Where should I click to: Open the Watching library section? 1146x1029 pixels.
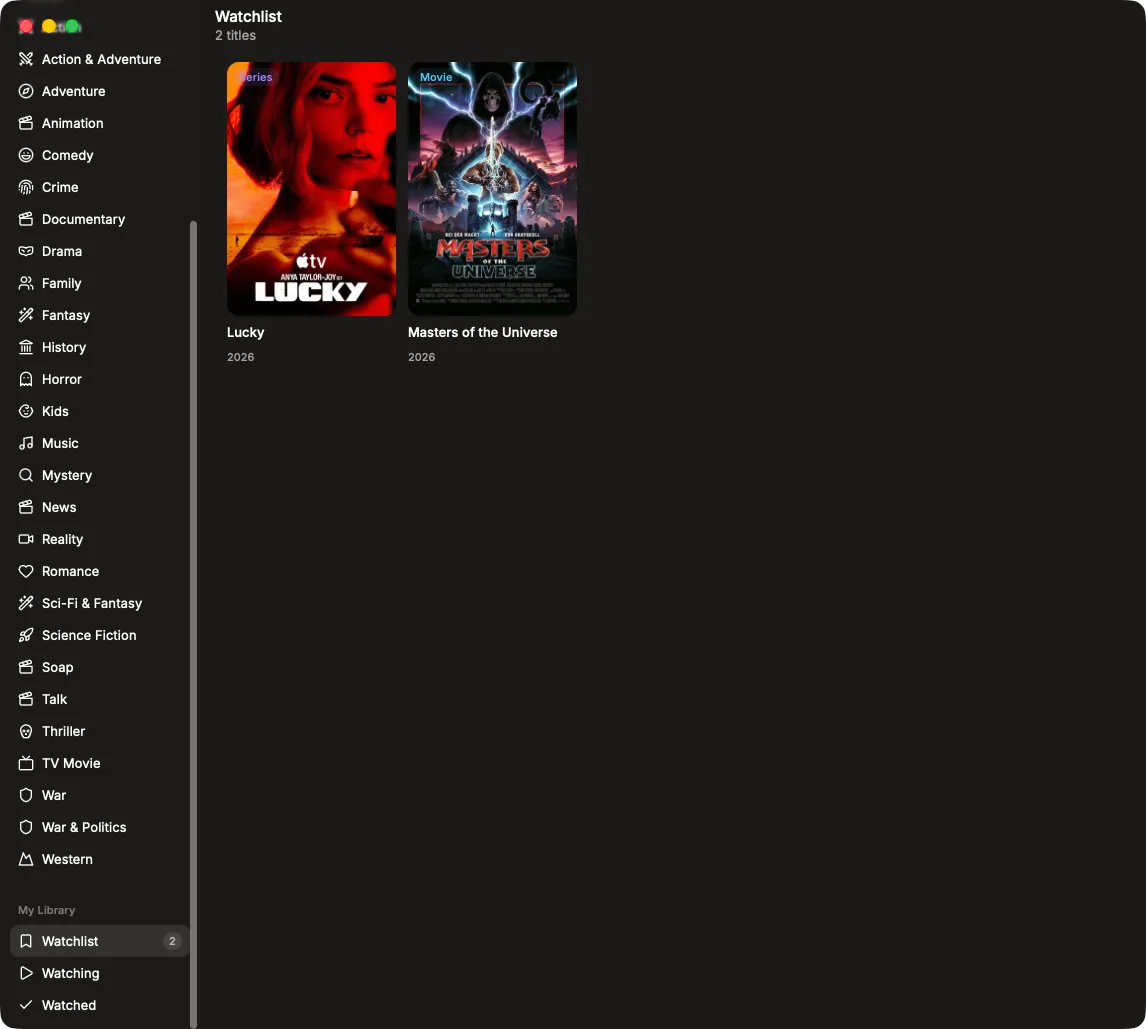(x=100, y=973)
